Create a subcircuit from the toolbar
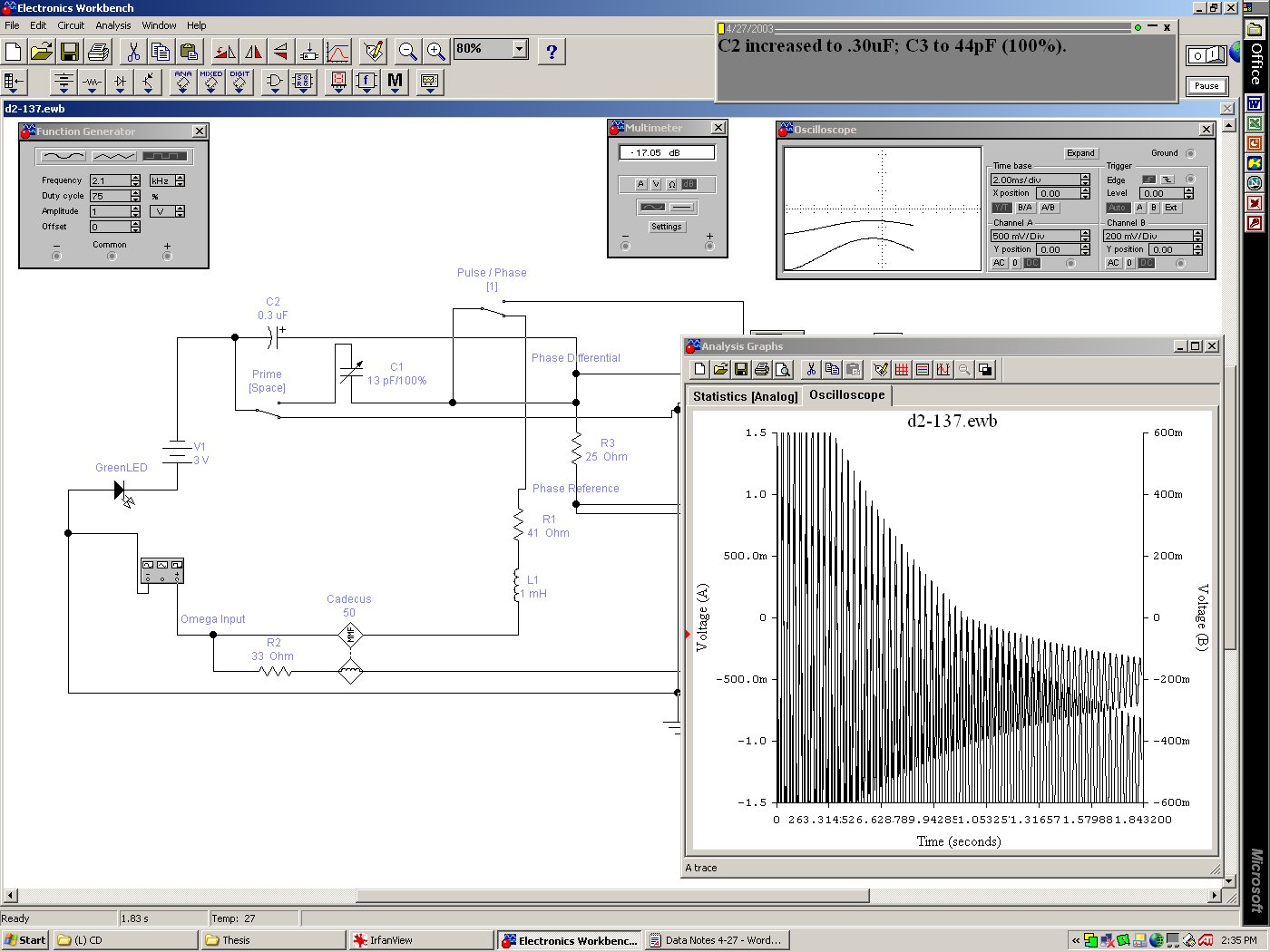The height and width of the screenshot is (952, 1270). pos(308,52)
